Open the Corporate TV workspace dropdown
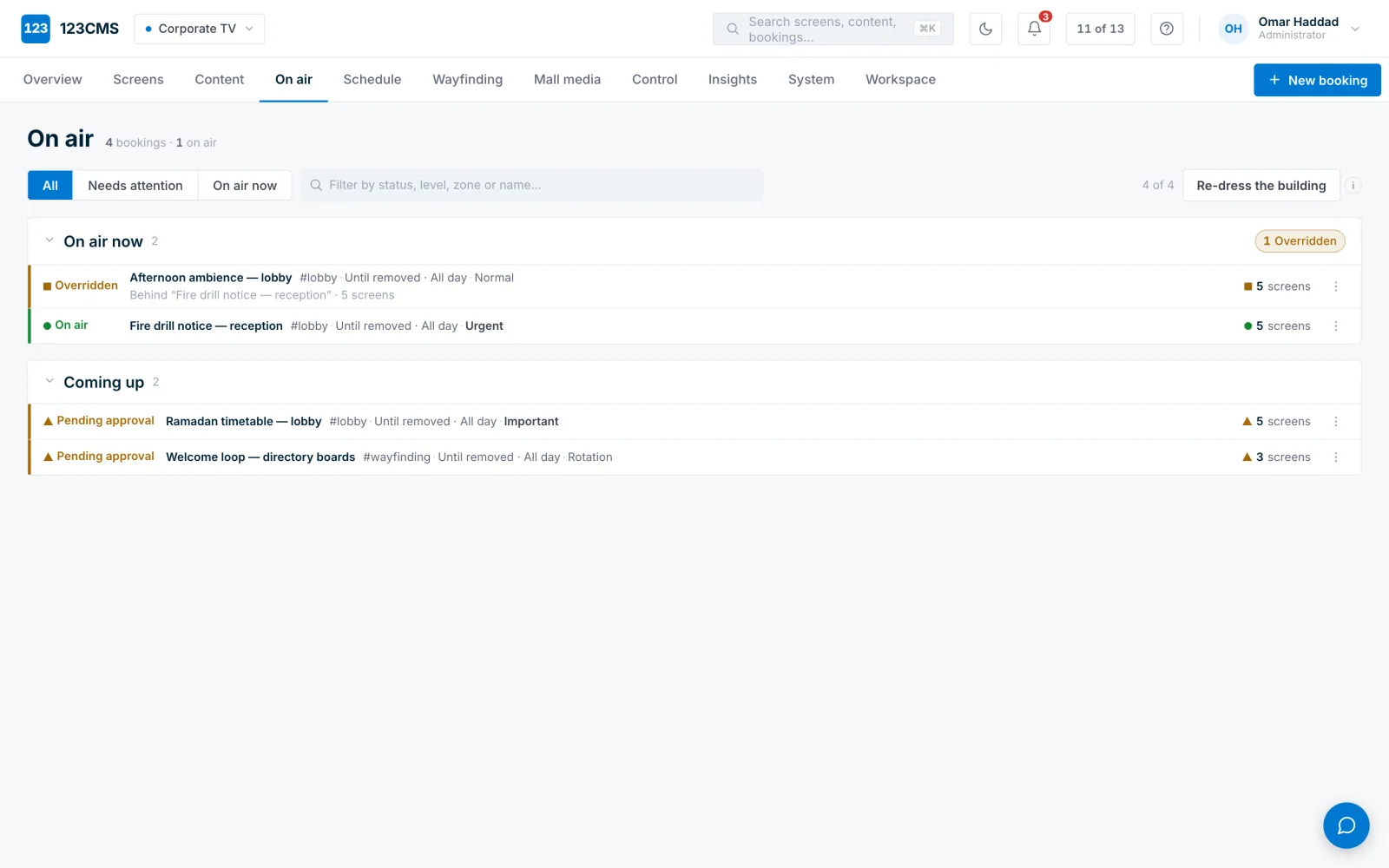The image size is (1389, 868). 199,29
